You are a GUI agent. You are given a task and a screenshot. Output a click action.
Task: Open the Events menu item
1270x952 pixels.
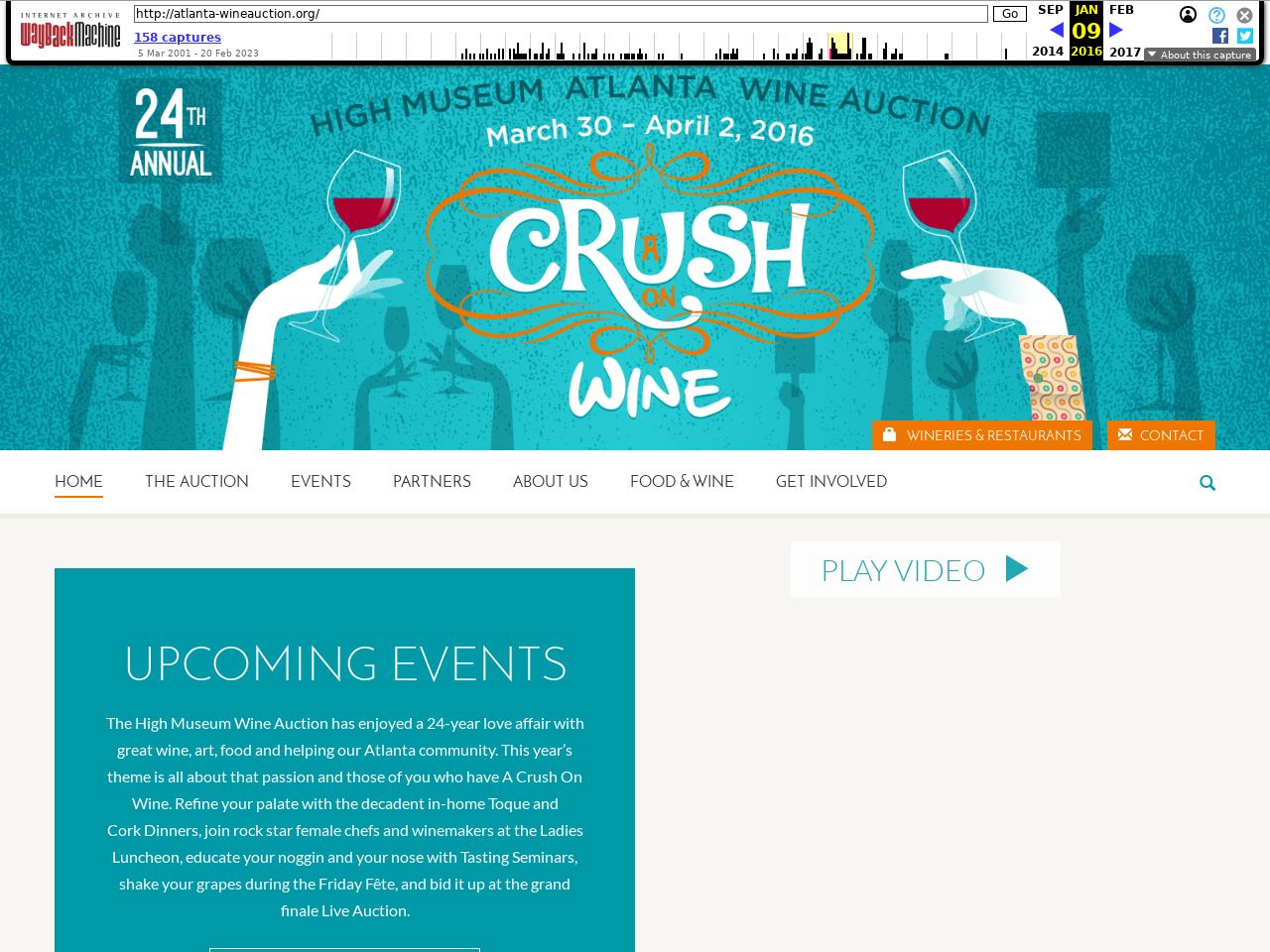coord(320,481)
